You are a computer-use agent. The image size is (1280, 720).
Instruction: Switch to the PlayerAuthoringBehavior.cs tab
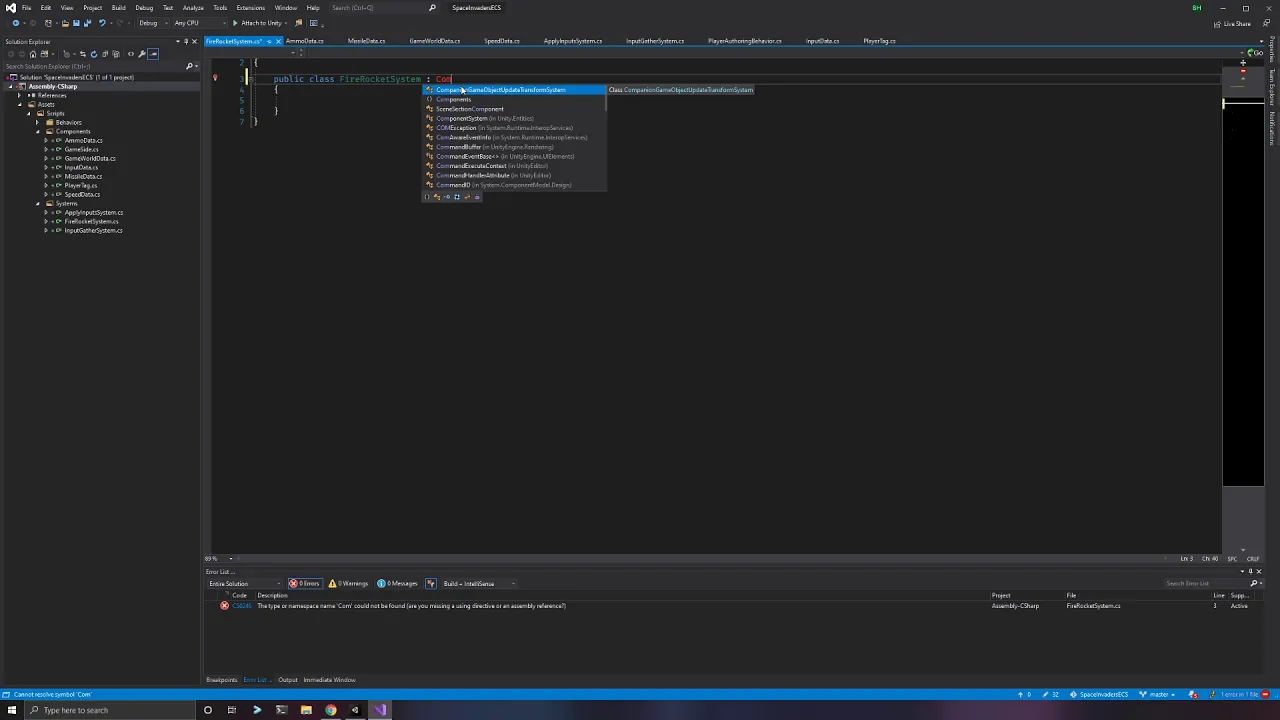(744, 41)
